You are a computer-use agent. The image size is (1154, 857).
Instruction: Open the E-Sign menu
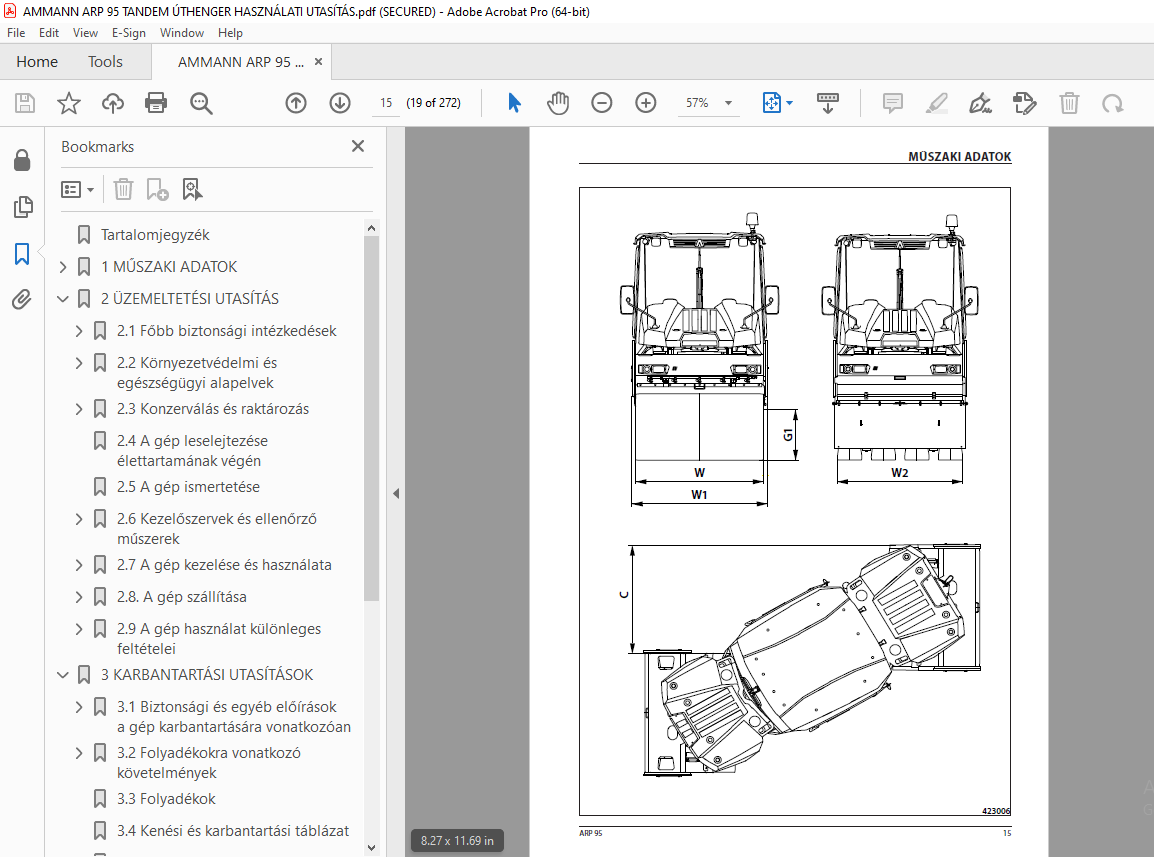(x=129, y=33)
